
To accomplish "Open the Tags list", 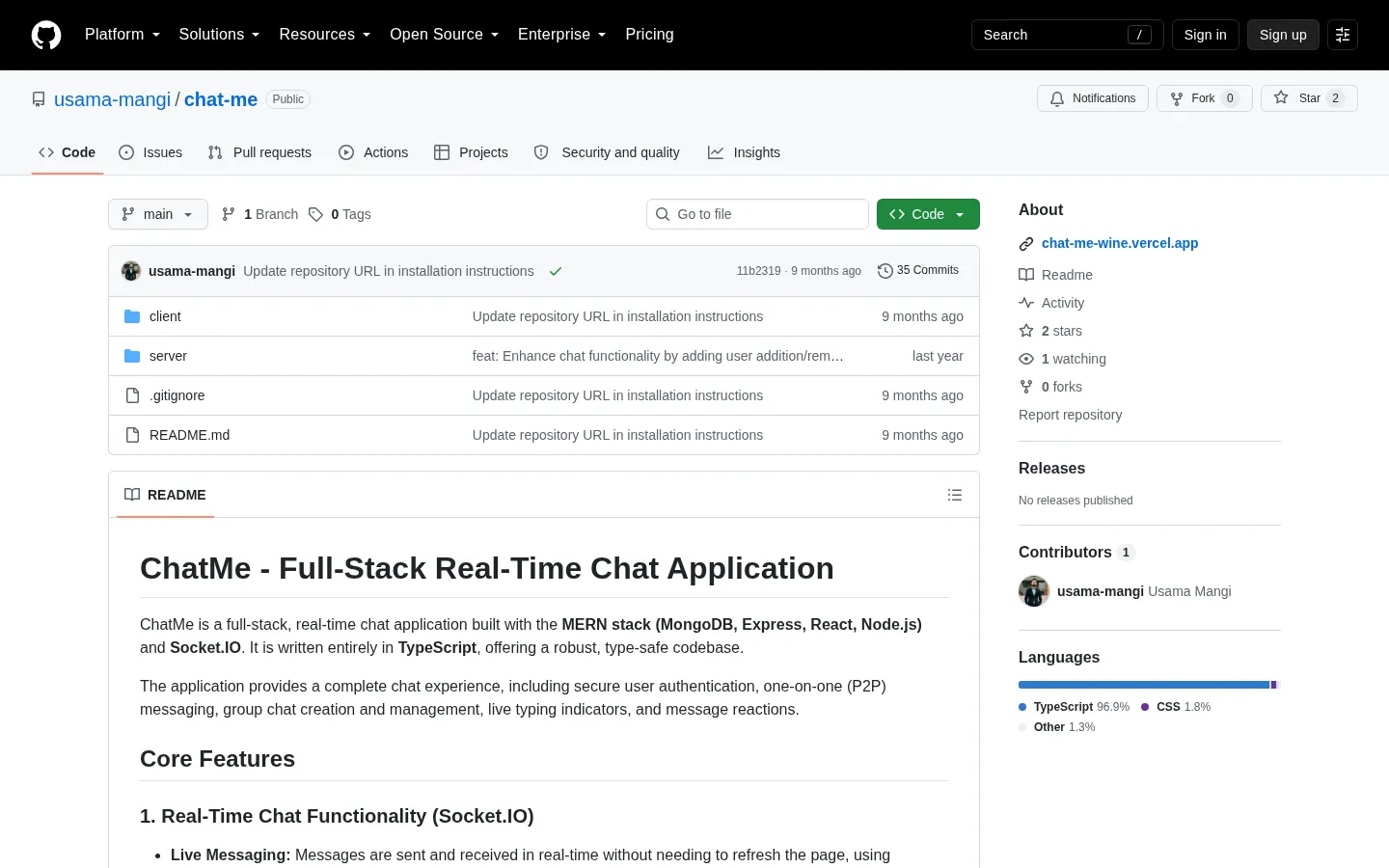I will pos(340,214).
